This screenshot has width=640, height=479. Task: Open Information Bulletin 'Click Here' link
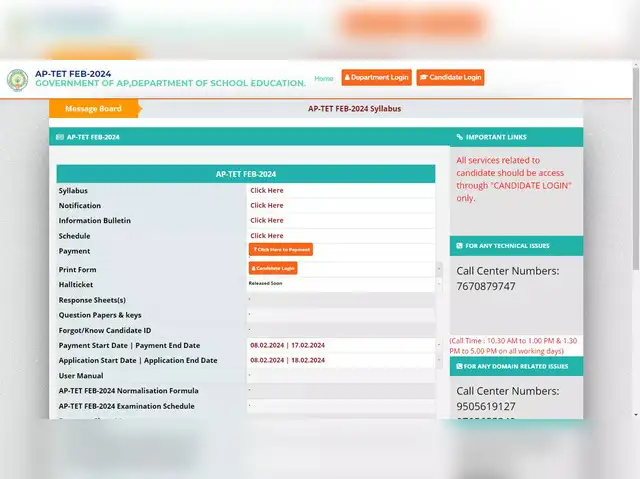pyautogui.click(x=267, y=220)
